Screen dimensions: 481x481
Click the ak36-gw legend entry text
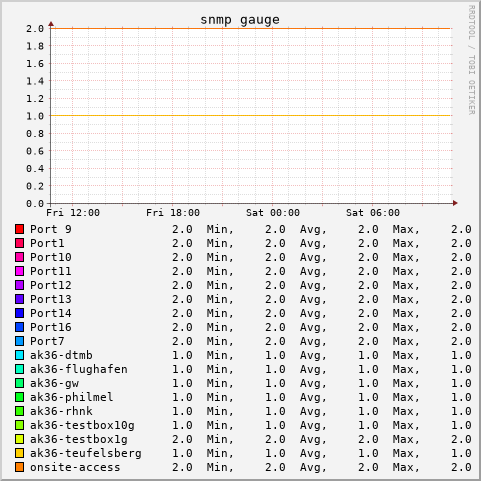point(54,383)
